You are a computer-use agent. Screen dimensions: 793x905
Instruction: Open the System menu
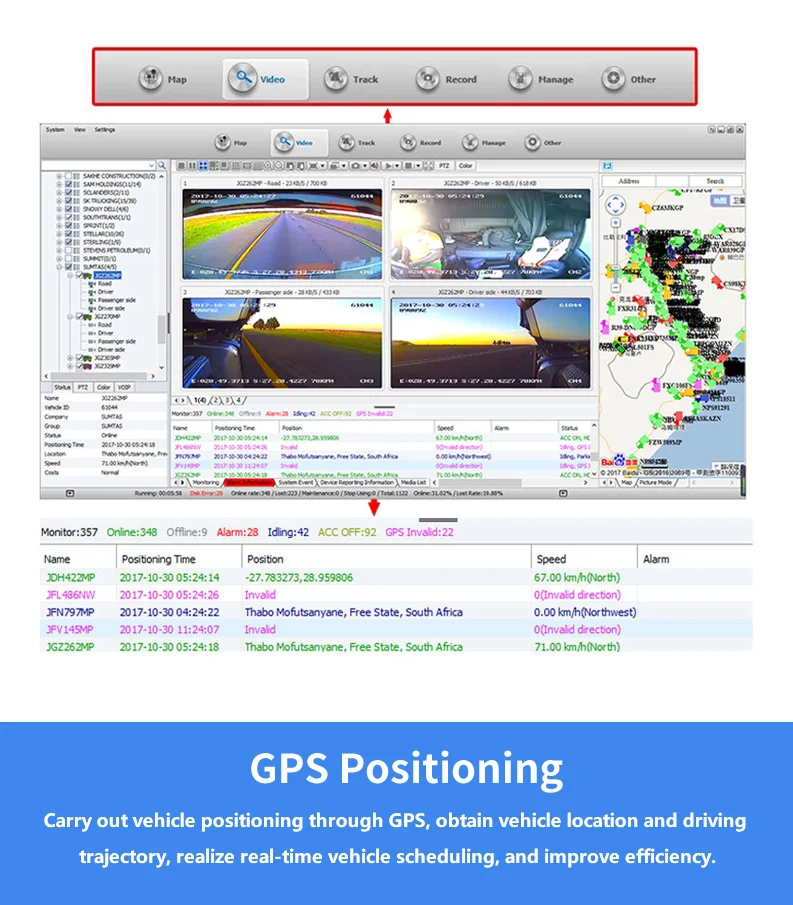click(55, 129)
